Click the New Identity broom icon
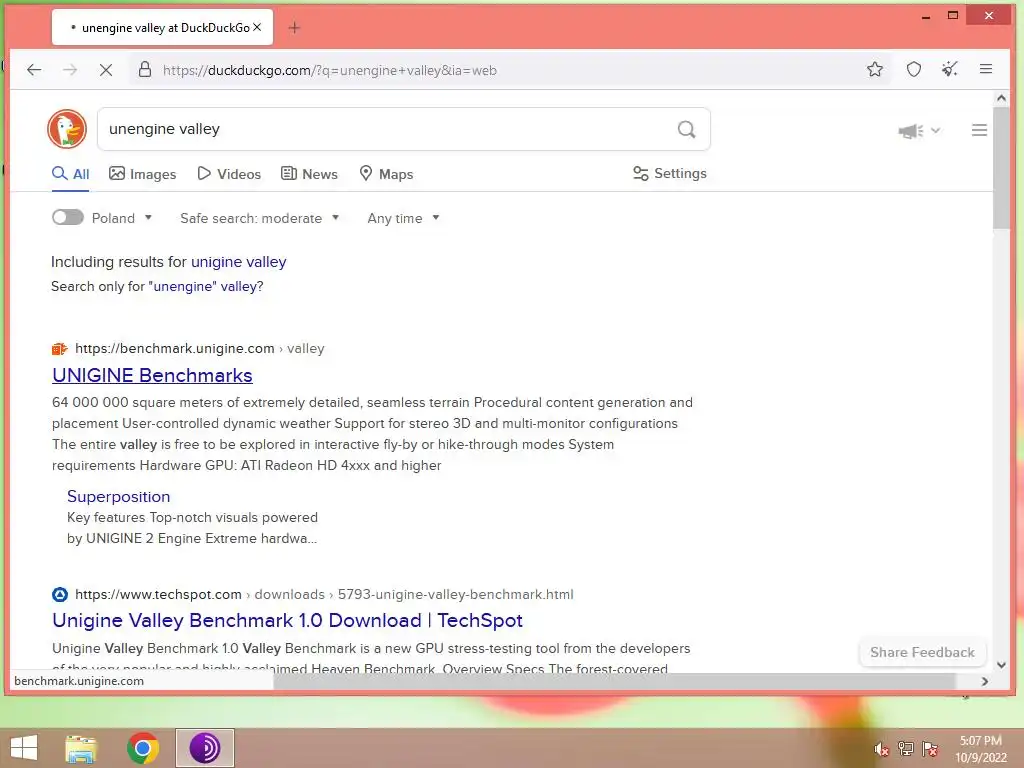Viewport: 1024px width, 768px height. (950, 69)
